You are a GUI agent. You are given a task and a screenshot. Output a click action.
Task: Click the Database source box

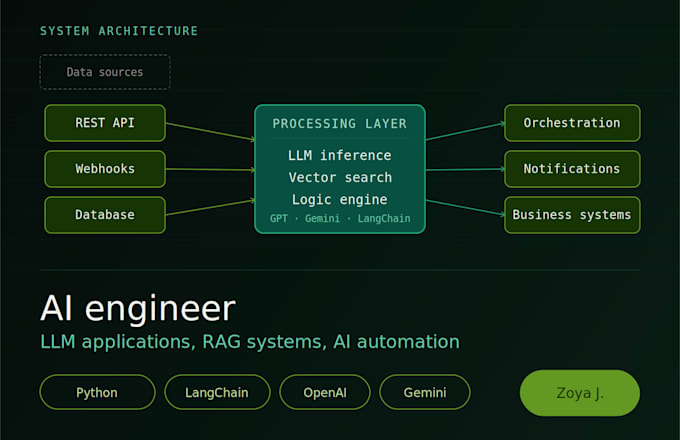click(x=105, y=215)
